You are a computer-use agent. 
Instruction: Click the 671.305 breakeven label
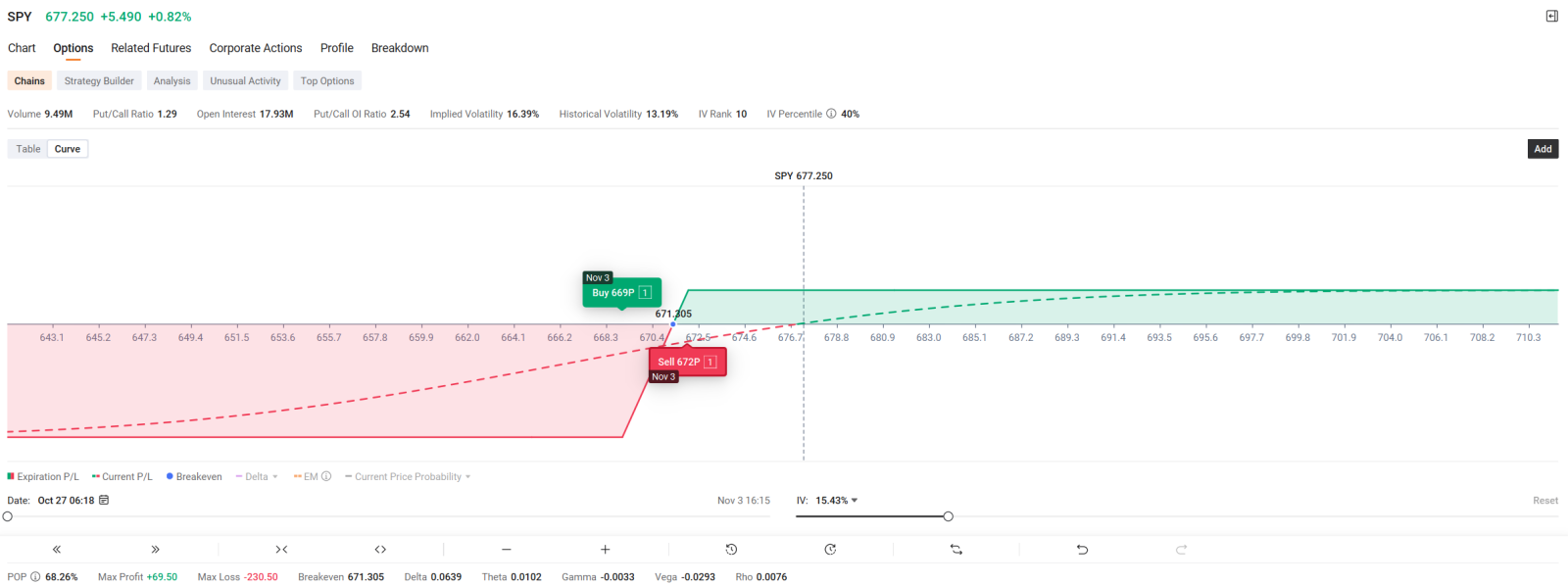point(673,314)
